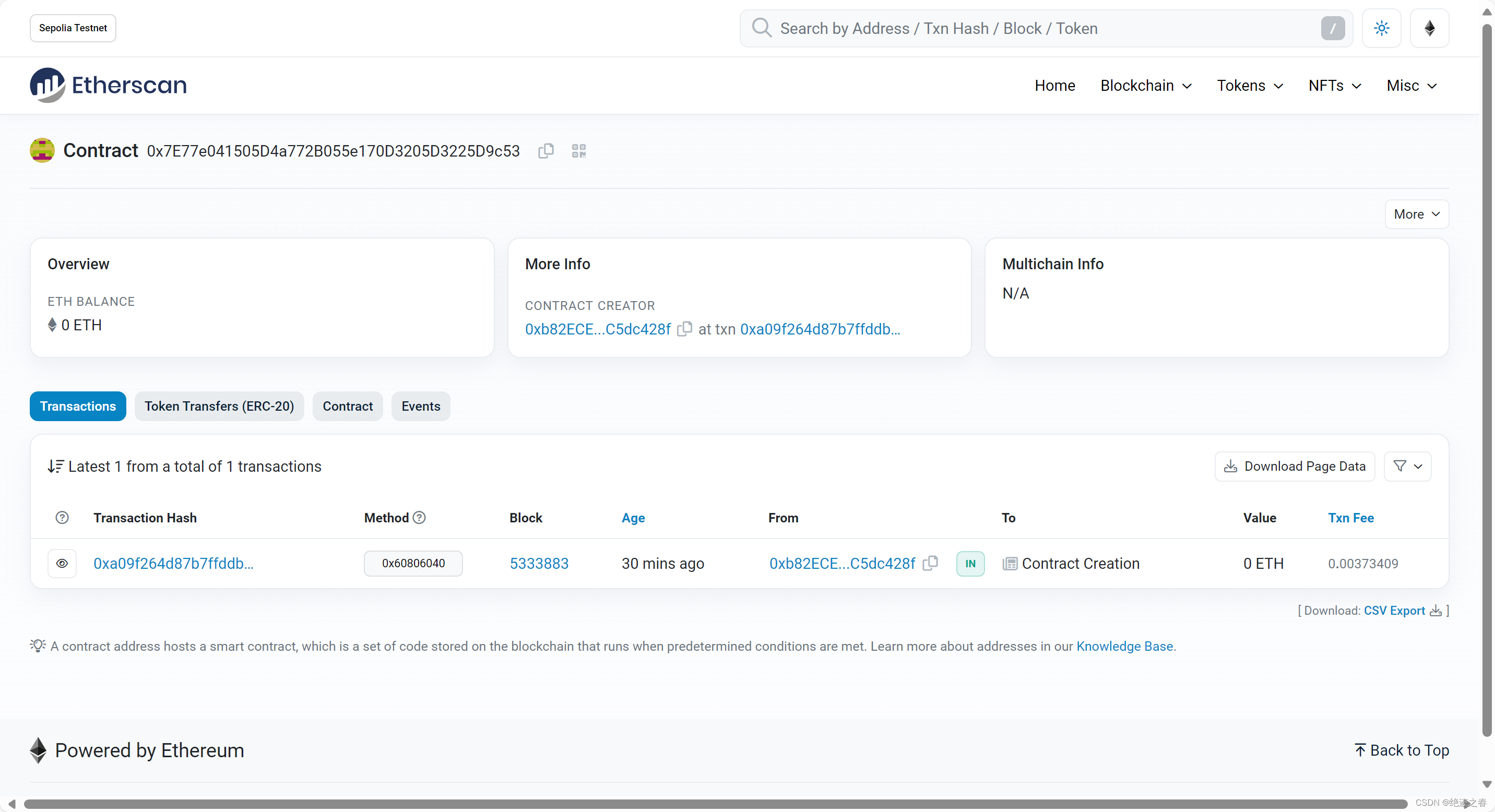Expand the Blockchain navigation dropdown
This screenshot has height=812, width=1495.
click(x=1145, y=85)
